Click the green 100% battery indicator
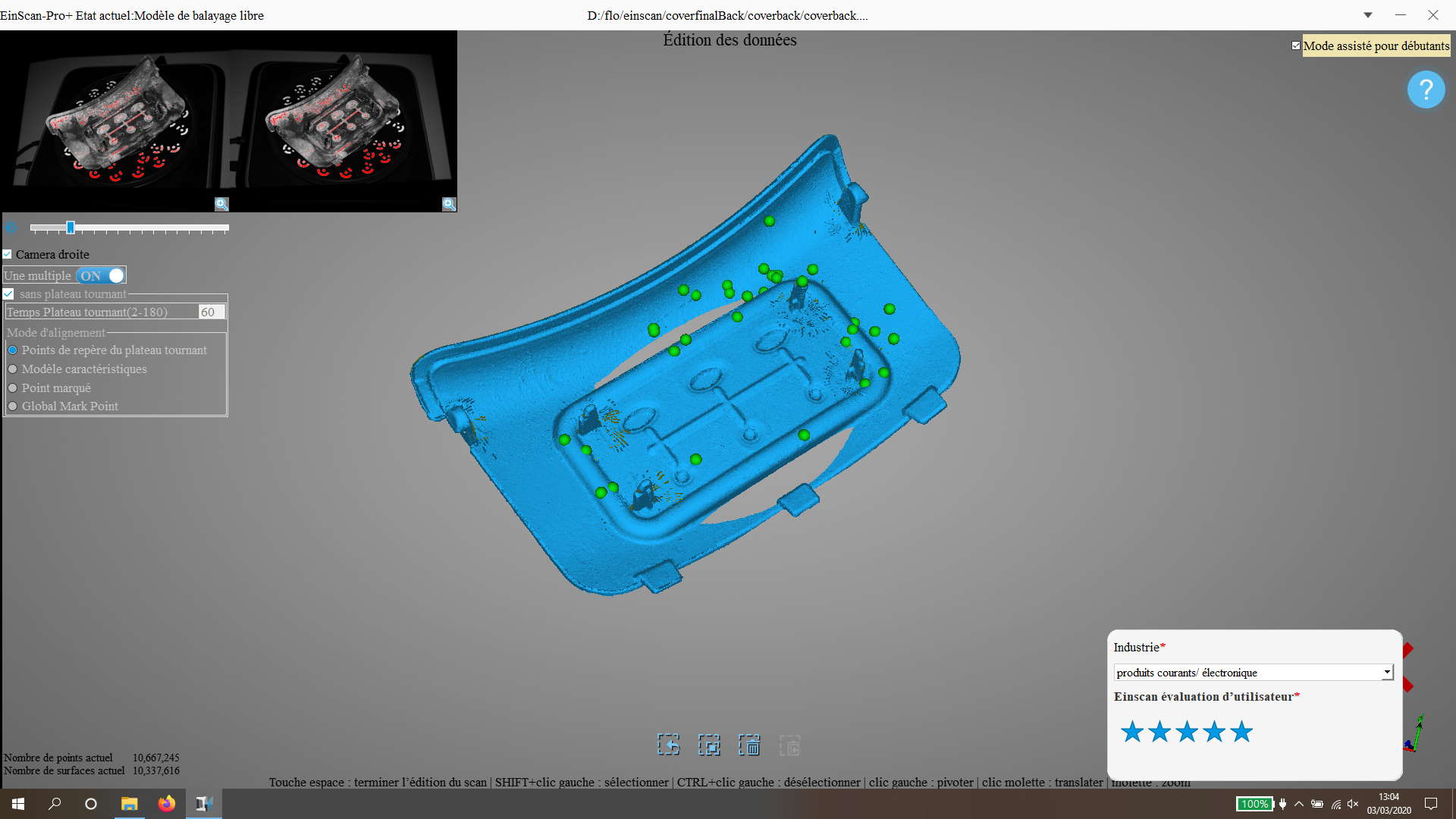This screenshot has width=1456, height=819. pos(1254,804)
